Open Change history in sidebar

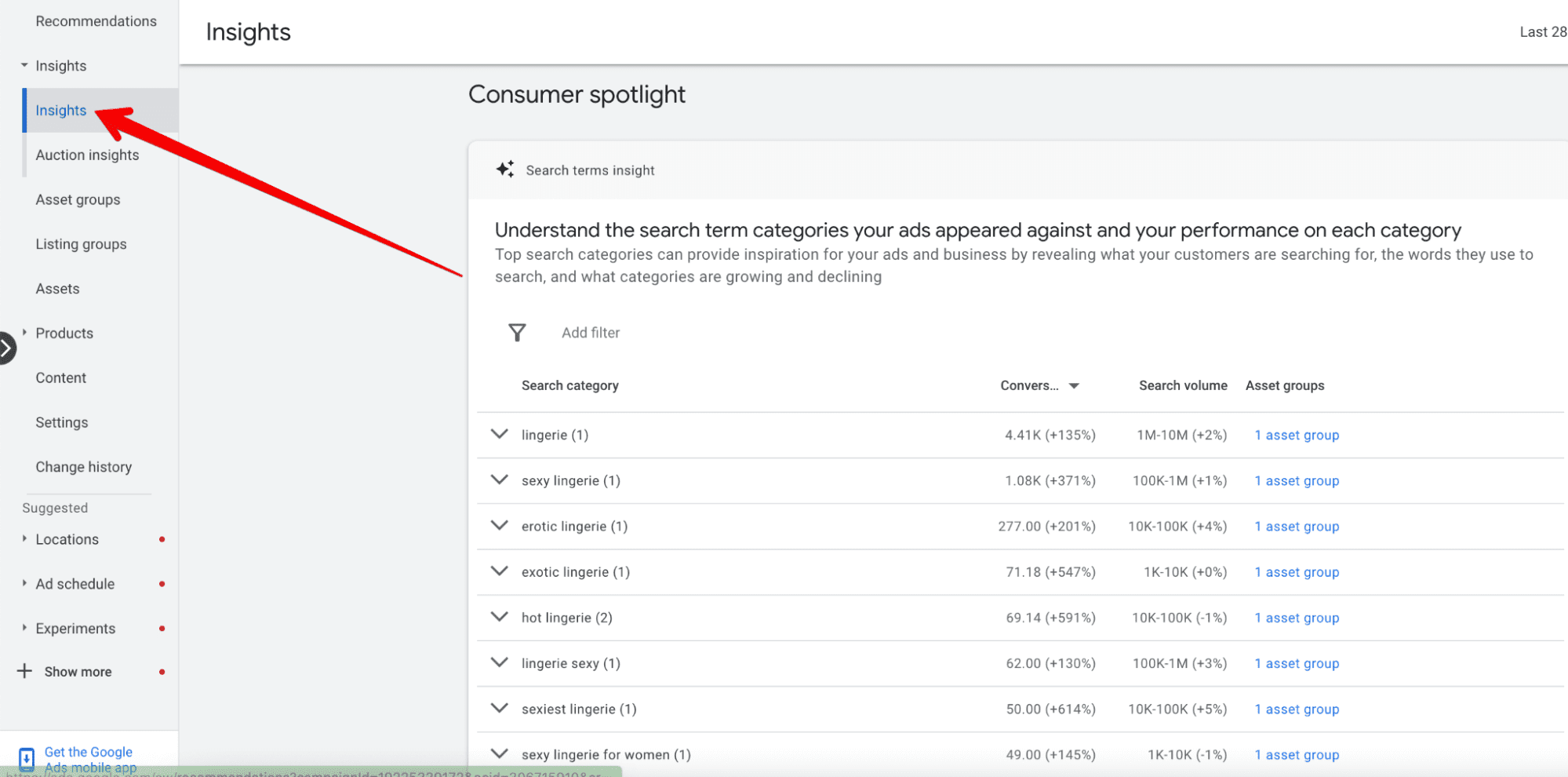coord(83,467)
